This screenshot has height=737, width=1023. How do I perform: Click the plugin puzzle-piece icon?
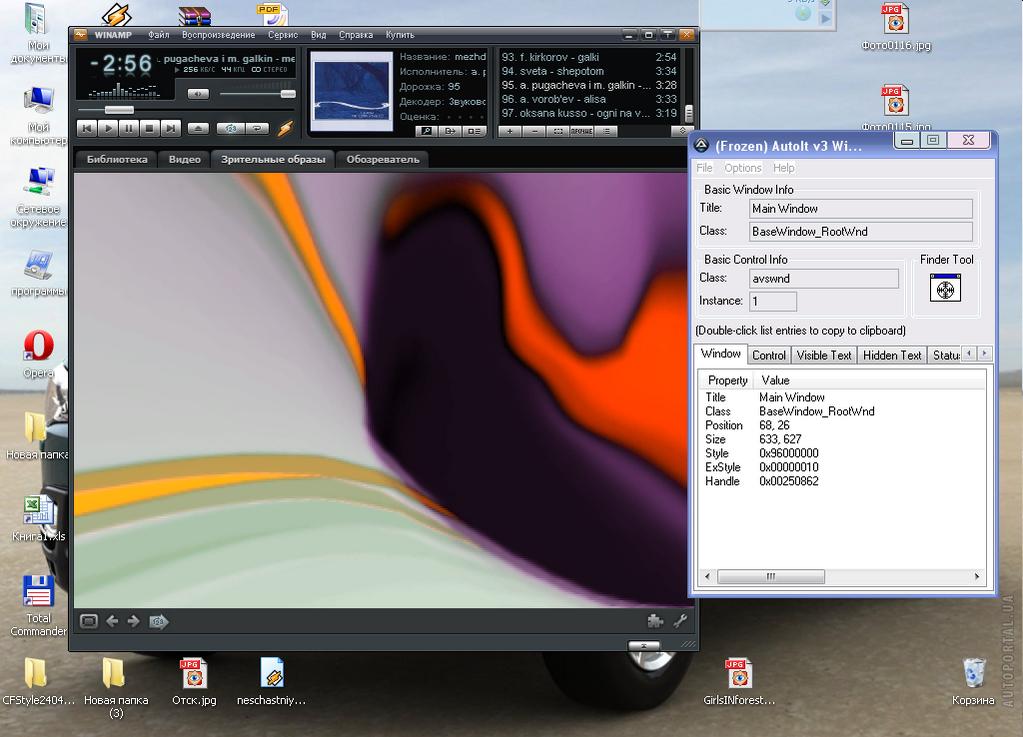pos(655,621)
